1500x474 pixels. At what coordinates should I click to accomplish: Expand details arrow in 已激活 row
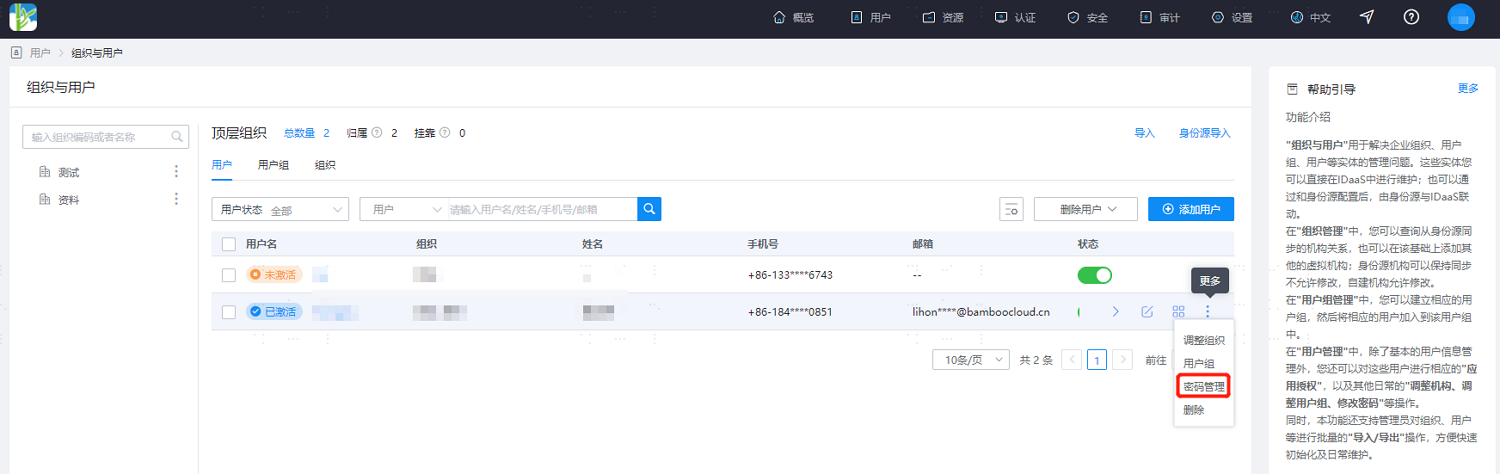1116,312
